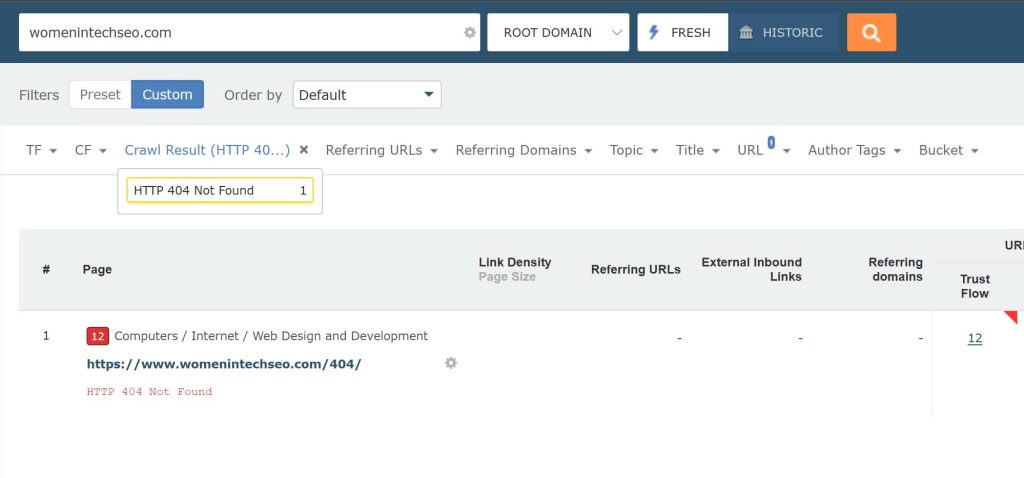Expand the TF filter
The height and width of the screenshot is (478, 1024).
(x=41, y=150)
